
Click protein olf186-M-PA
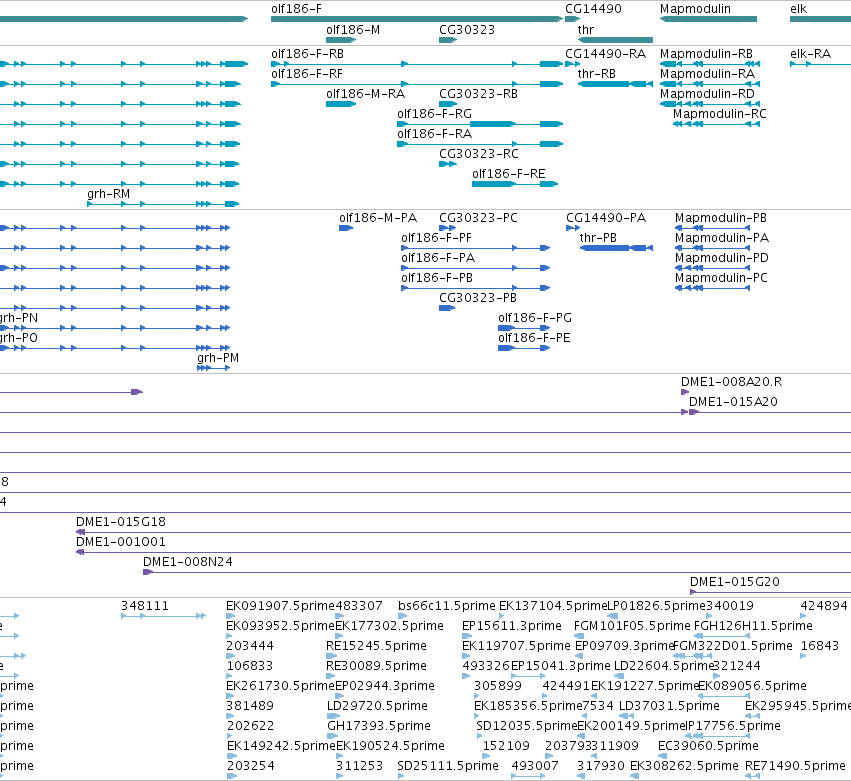(x=346, y=228)
